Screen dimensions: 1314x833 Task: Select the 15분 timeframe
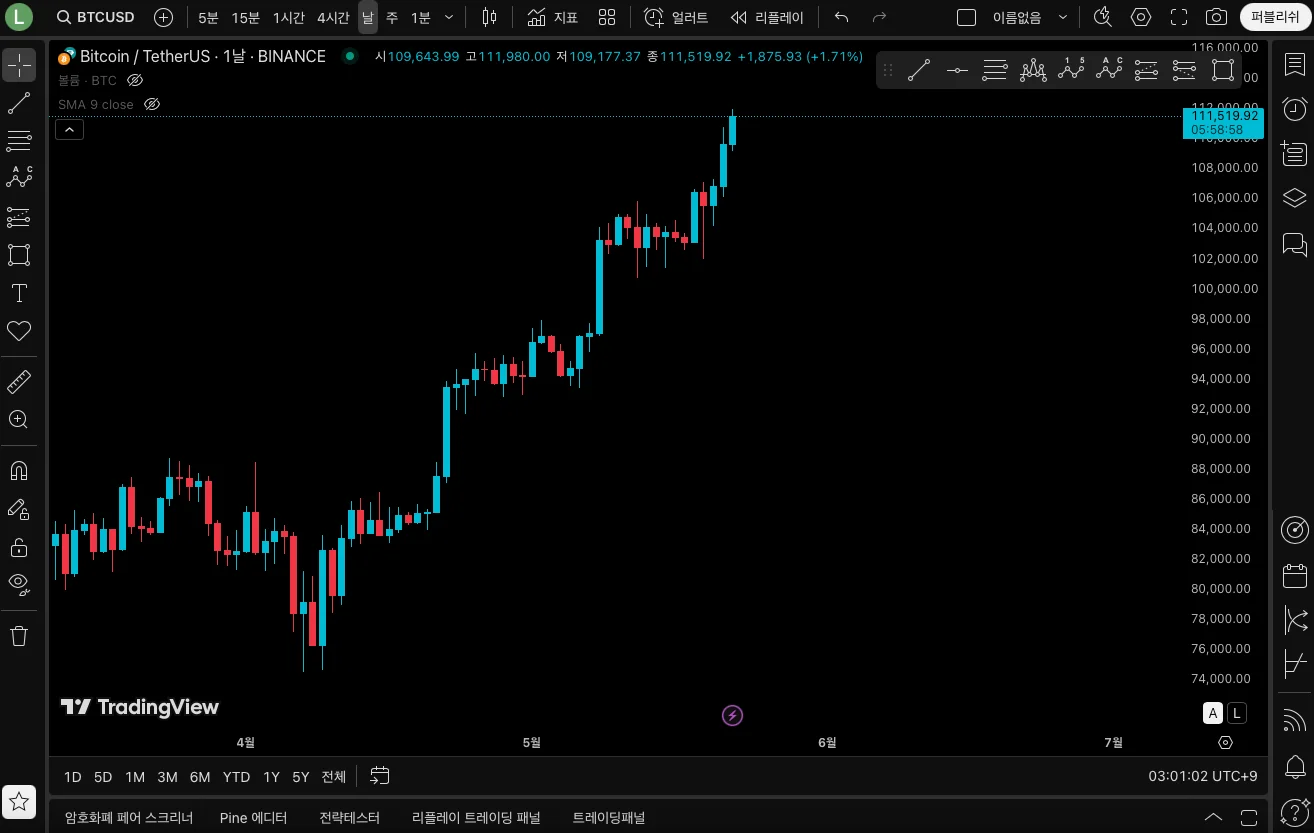245,17
